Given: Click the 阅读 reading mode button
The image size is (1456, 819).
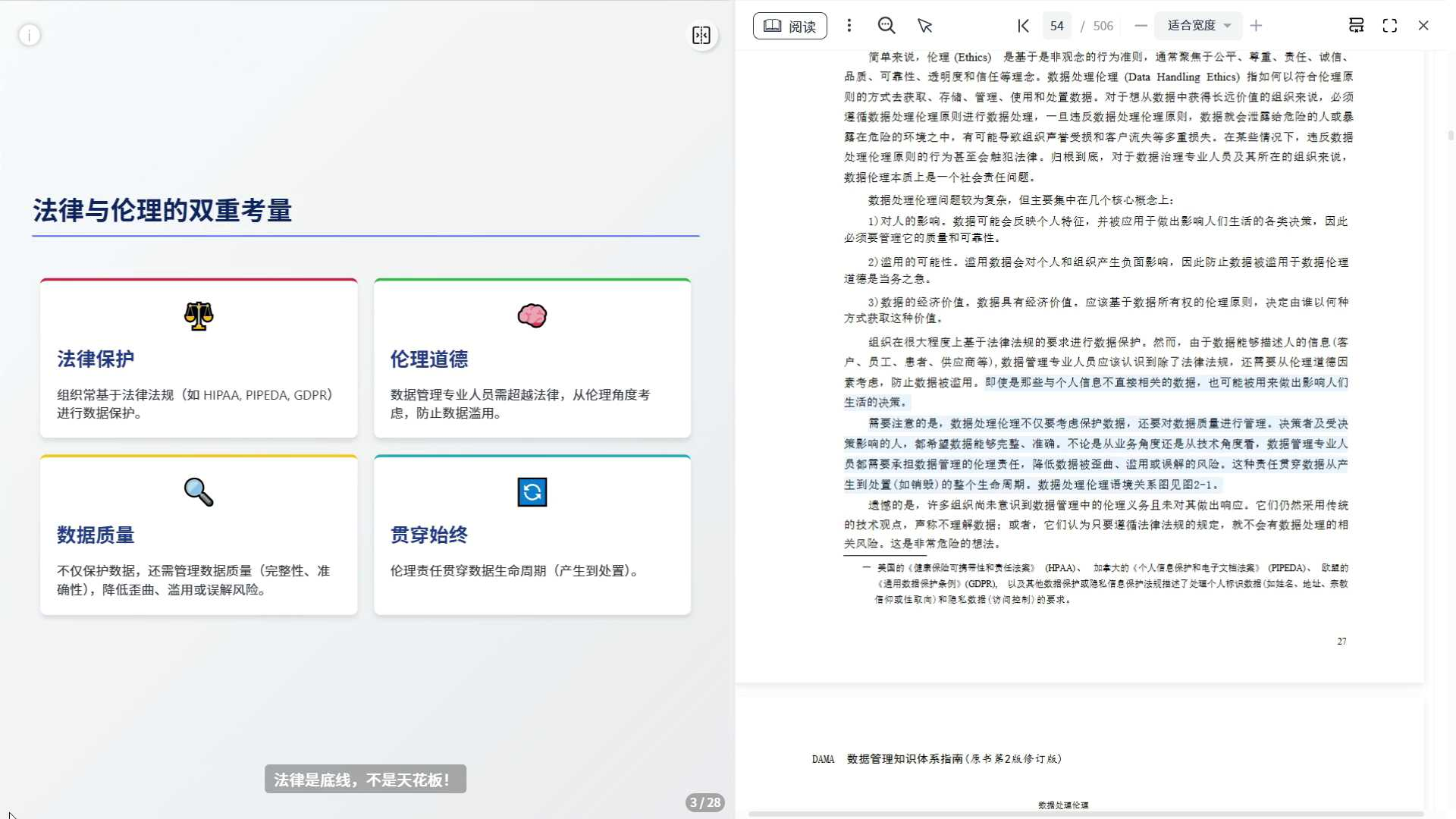Looking at the screenshot, I should 789,26.
